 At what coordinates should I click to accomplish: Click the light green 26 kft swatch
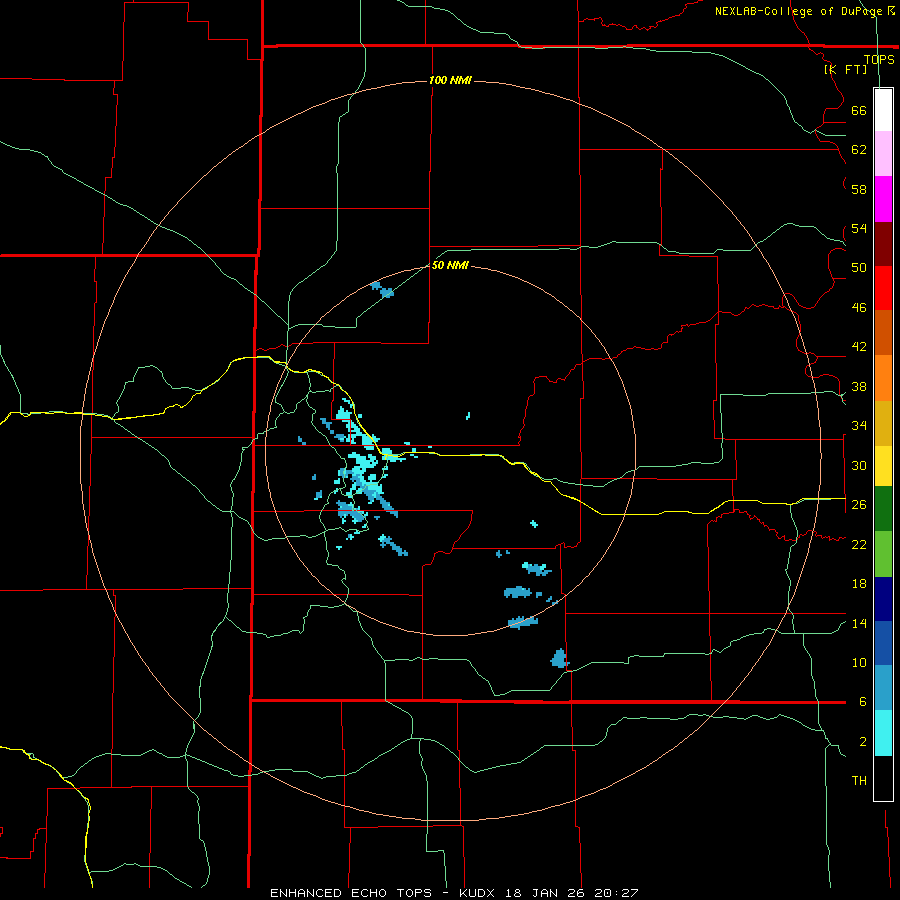(883, 554)
